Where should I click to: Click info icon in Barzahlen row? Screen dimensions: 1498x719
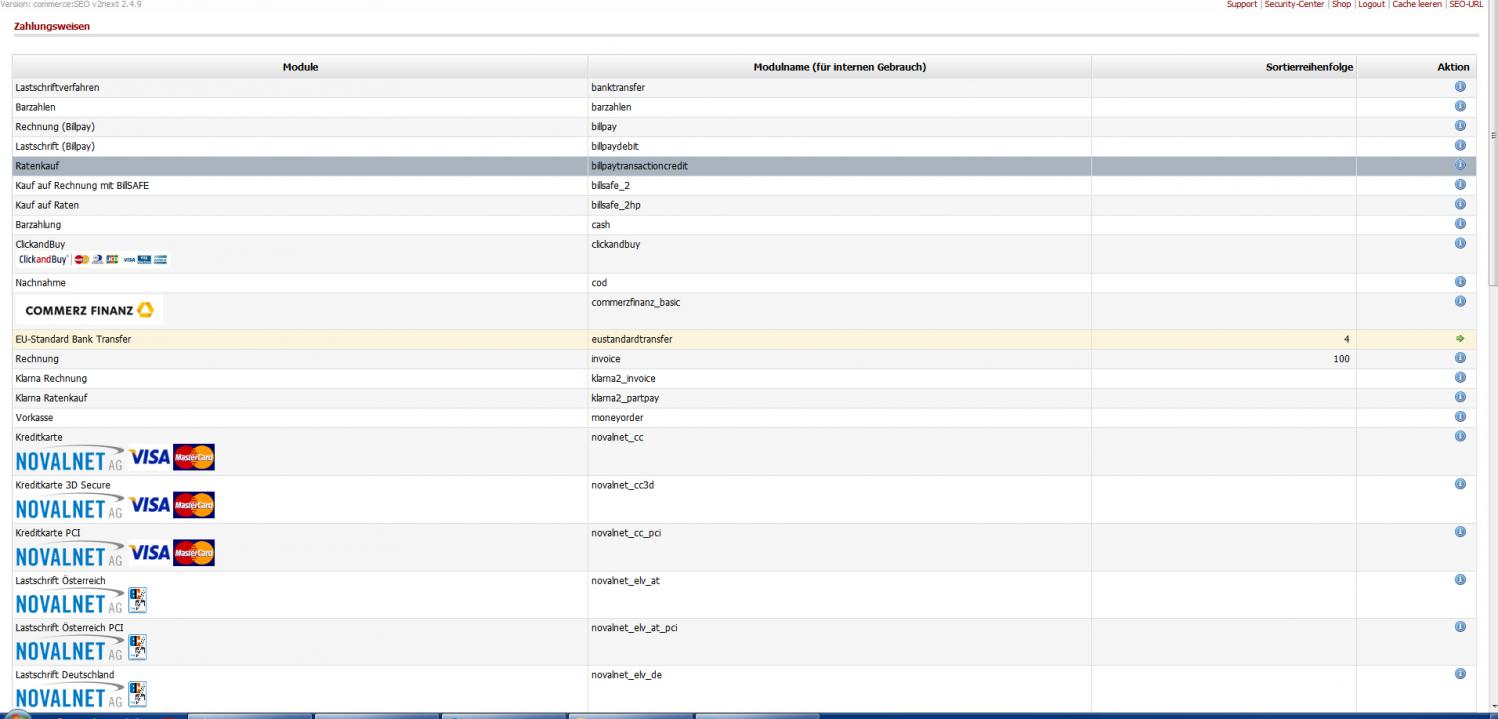(x=1459, y=106)
